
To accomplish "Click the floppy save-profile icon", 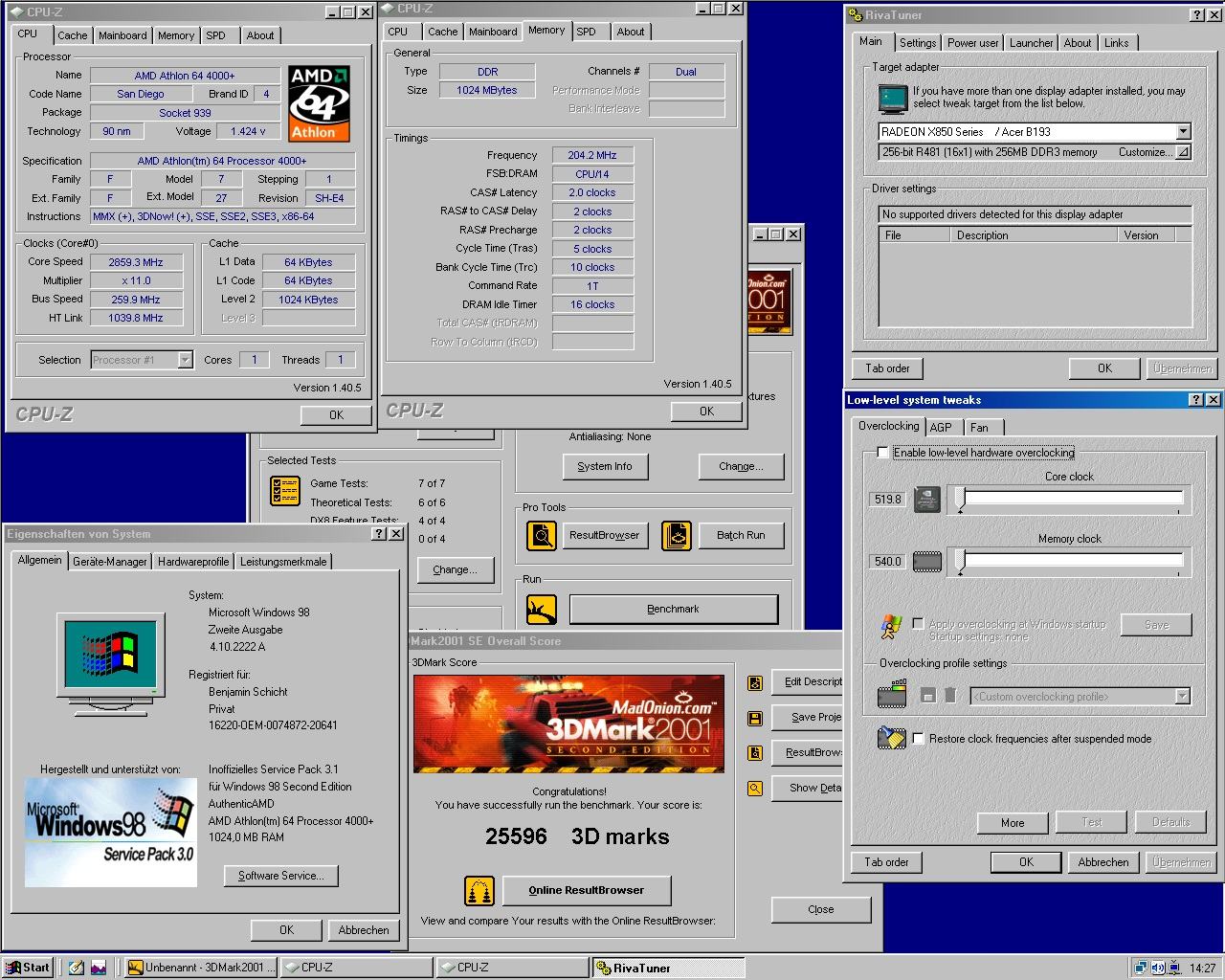I will (927, 696).
